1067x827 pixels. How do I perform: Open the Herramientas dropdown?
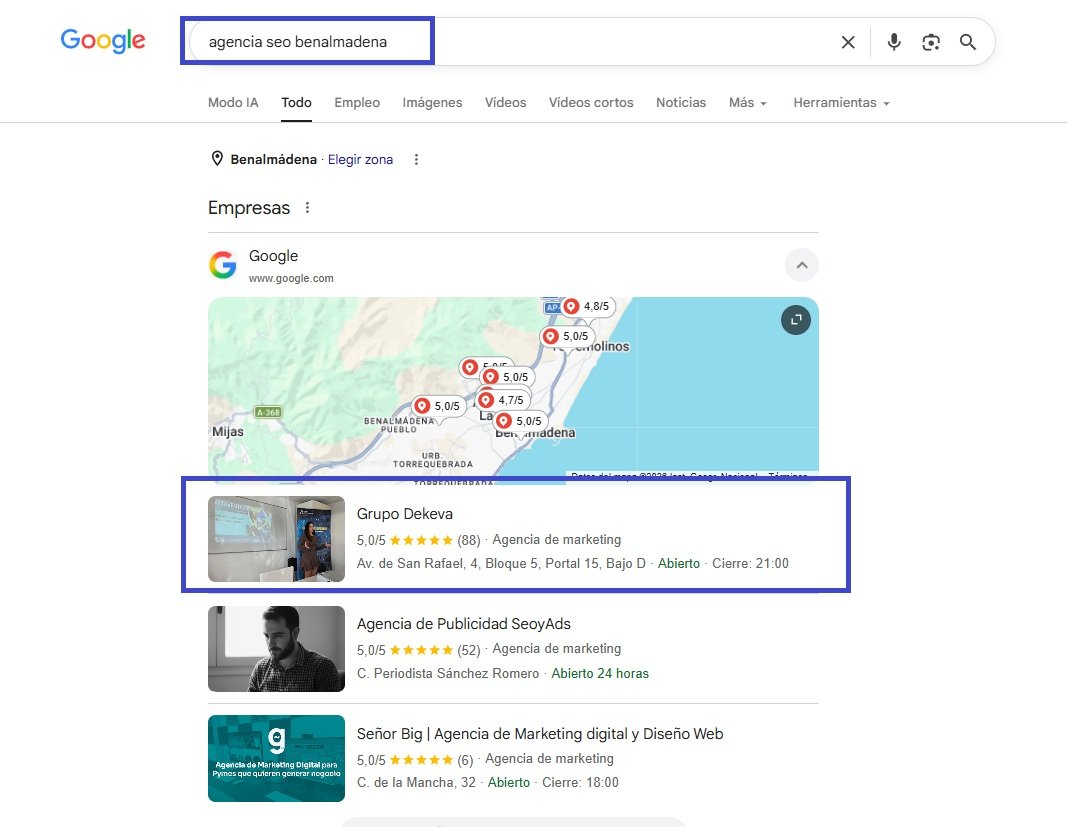842,102
